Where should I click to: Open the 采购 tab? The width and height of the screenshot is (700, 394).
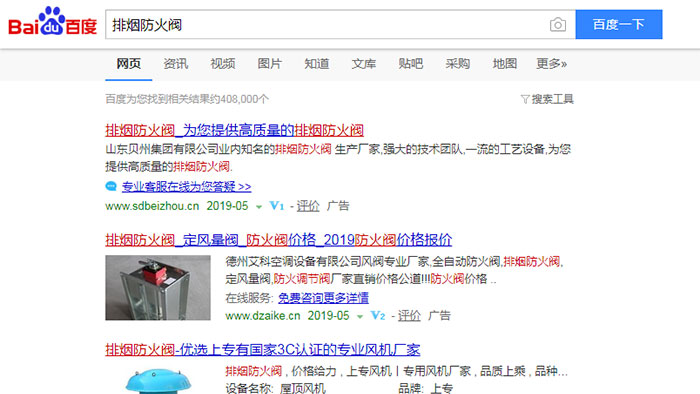point(458,64)
